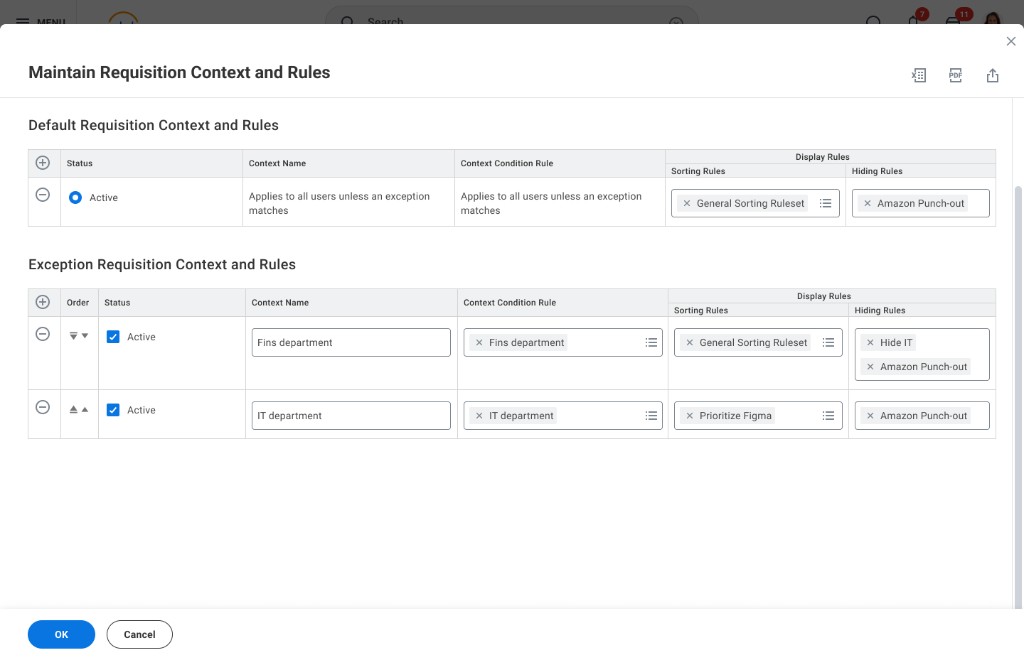
Task: Click the Fins department context name field
Action: click(351, 342)
